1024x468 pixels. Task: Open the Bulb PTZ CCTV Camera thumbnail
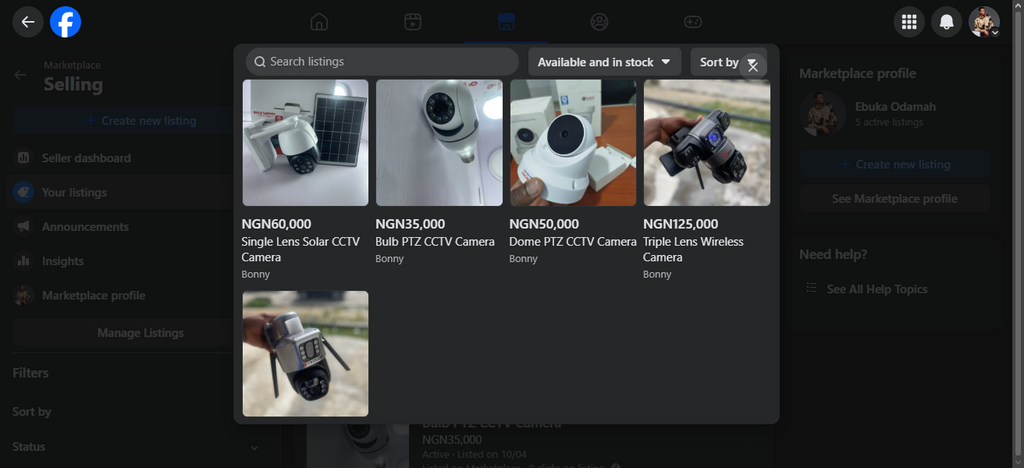pos(440,143)
